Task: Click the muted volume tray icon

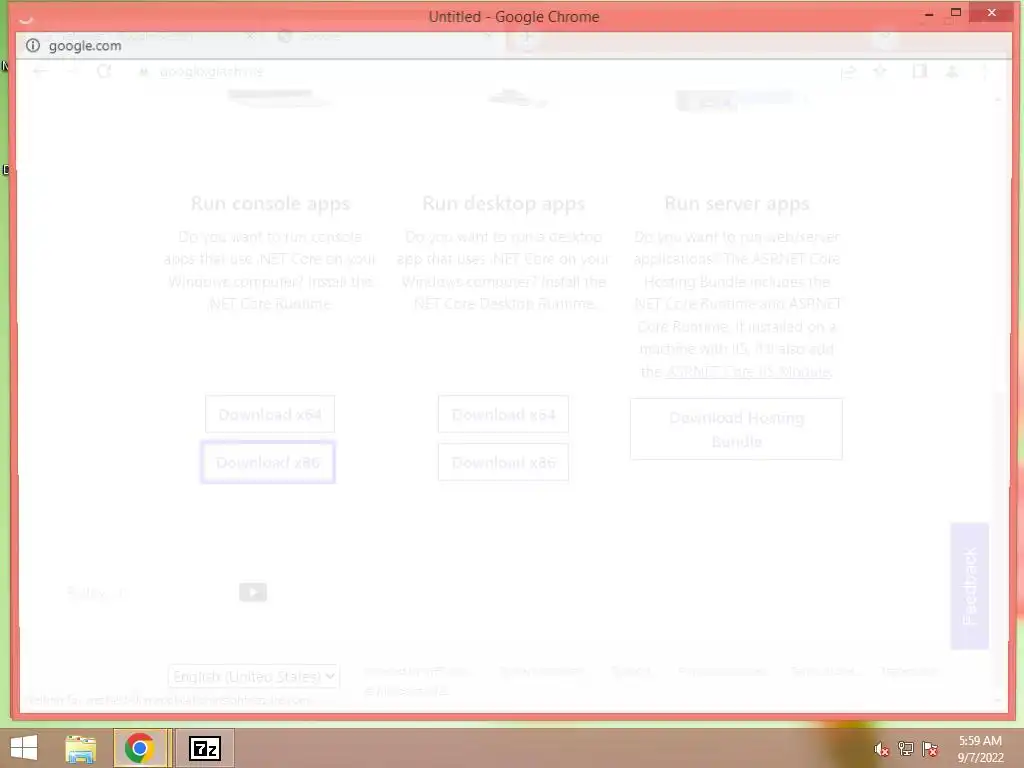Action: pyautogui.click(x=881, y=749)
